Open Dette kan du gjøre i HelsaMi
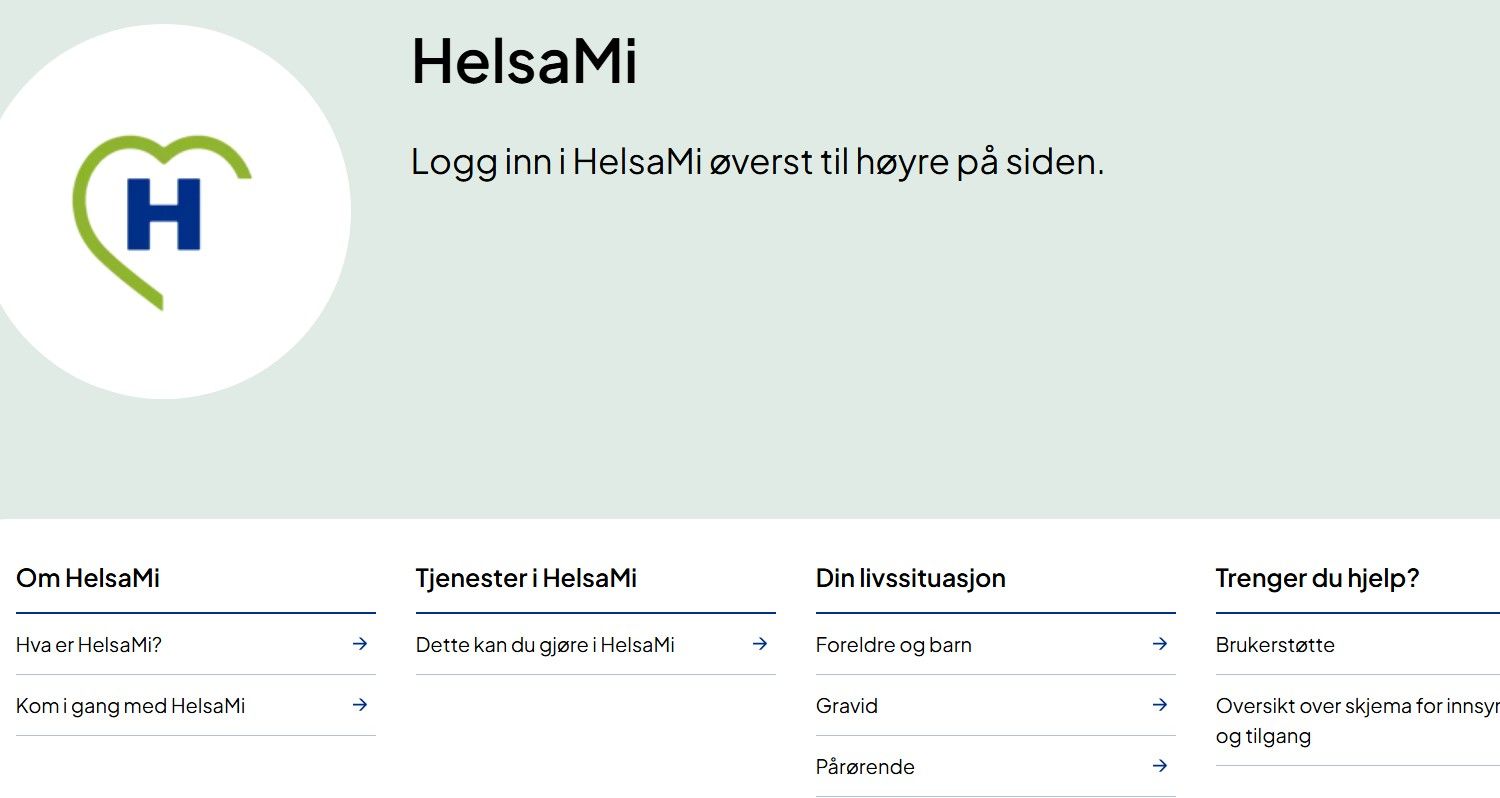 coord(545,645)
